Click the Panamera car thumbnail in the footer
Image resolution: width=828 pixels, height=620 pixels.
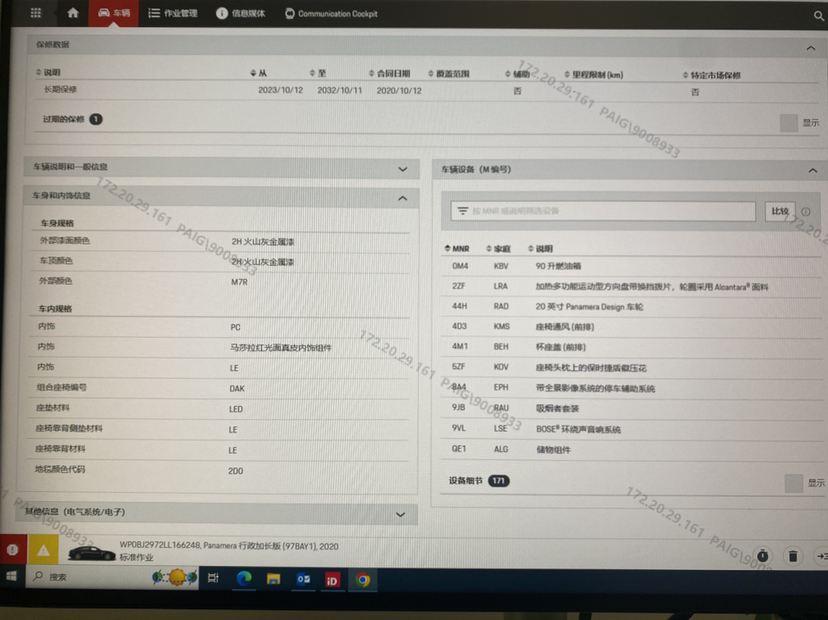[91, 552]
